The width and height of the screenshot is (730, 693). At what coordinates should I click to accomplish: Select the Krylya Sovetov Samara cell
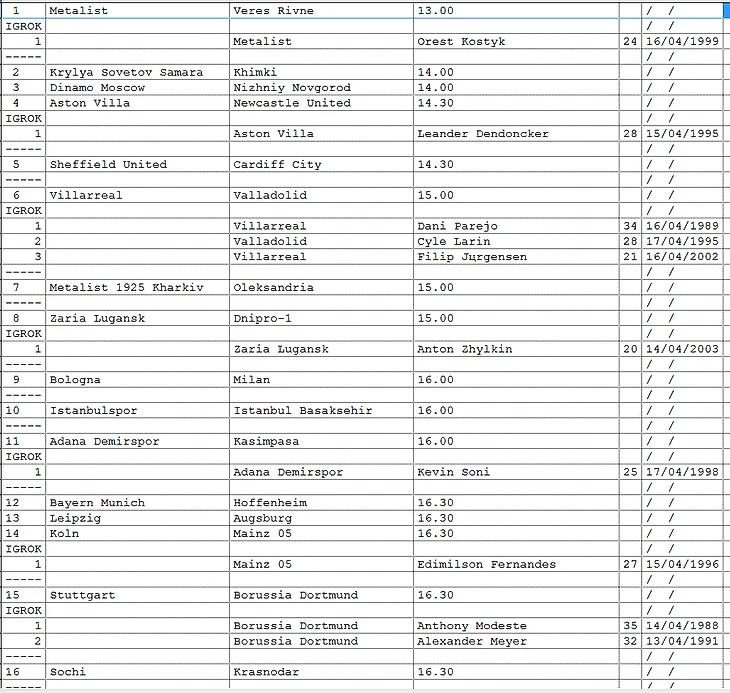click(x=137, y=72)
